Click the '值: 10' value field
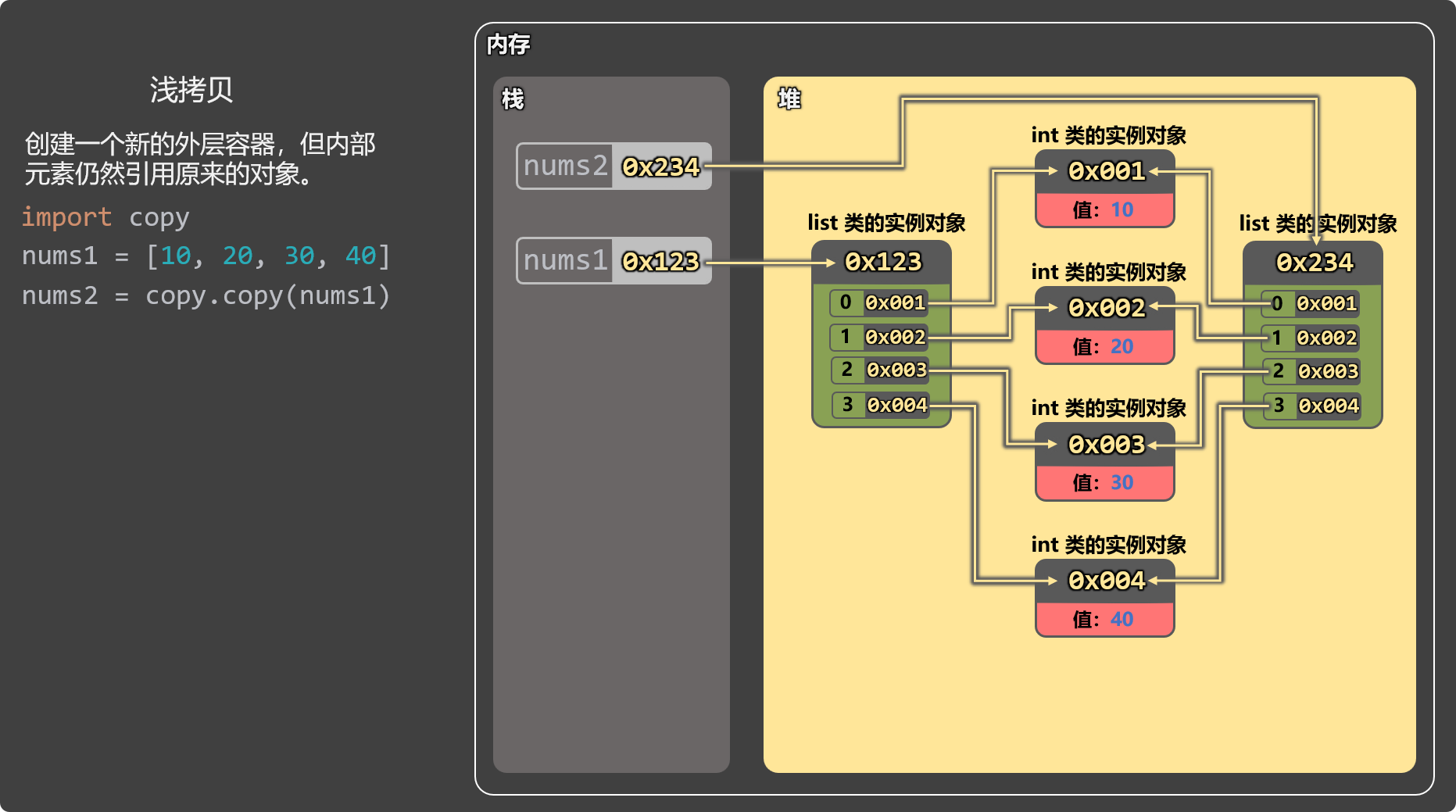Viewport: 1456px width, 812px height. coord(1105,209)
